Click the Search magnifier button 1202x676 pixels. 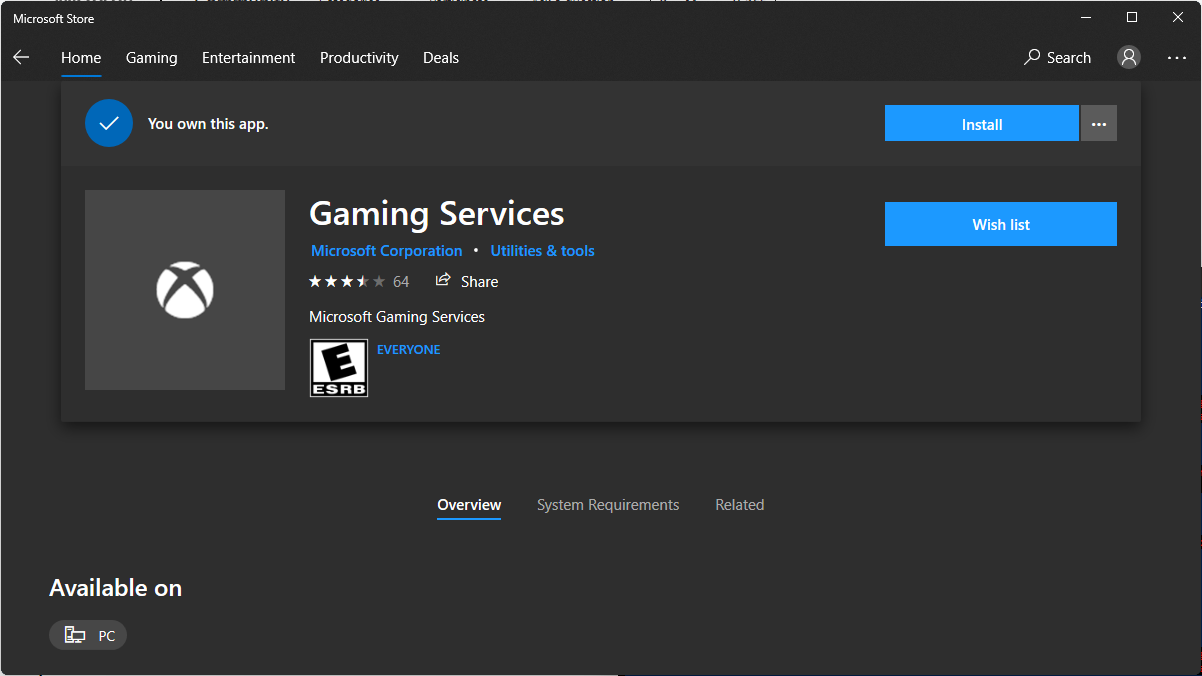pyautogui.click(x=1057, y=58)
